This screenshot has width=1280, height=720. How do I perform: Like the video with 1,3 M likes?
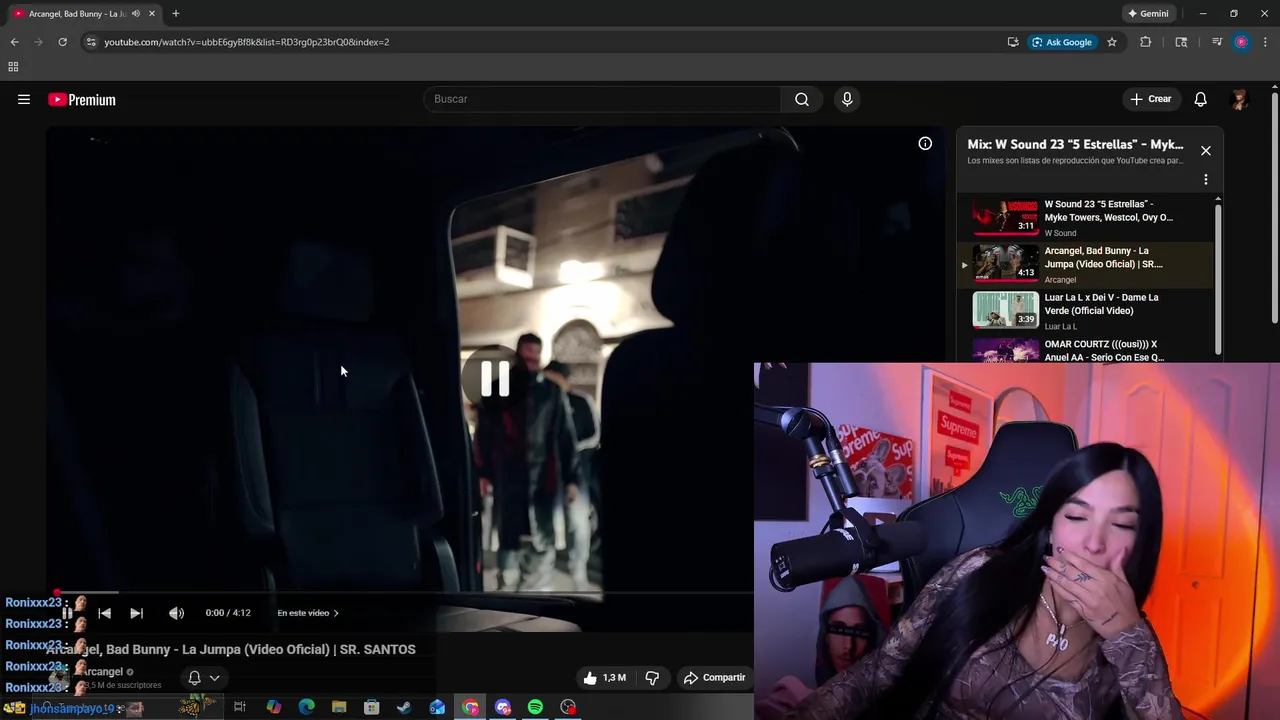tap(605, 678)
